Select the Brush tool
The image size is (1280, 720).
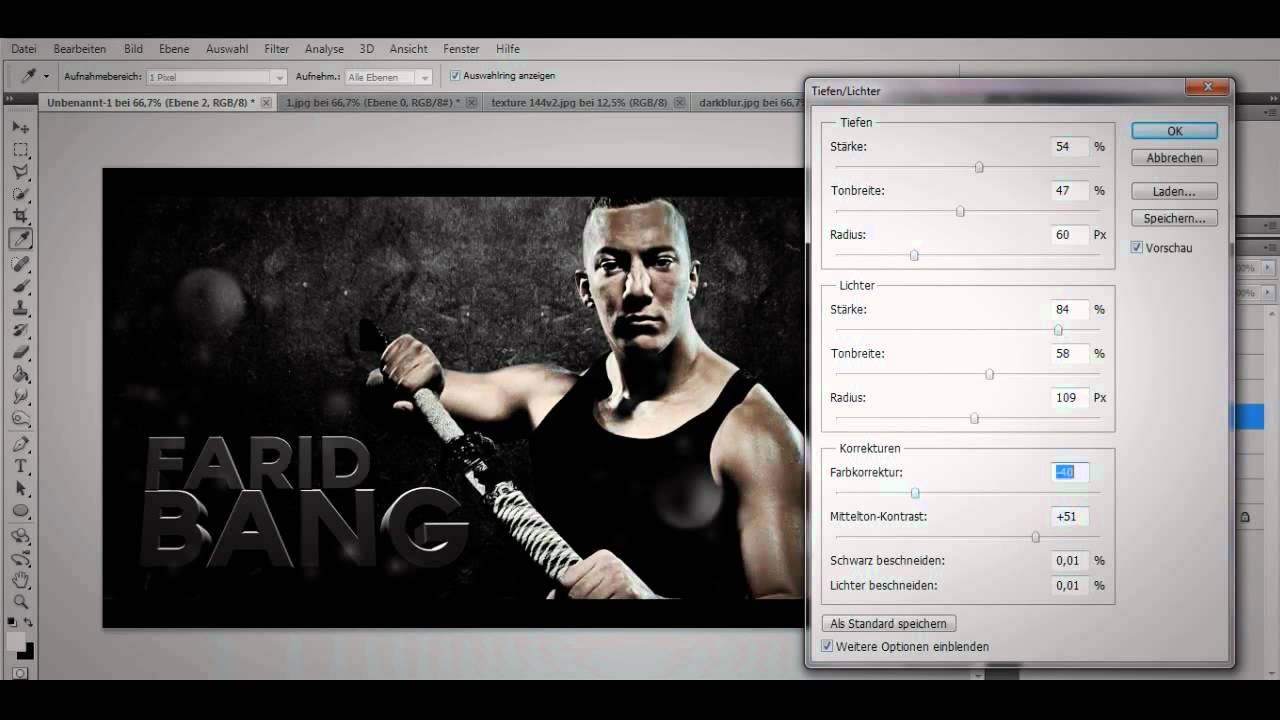pyautogui.click(x=20, y=286)
